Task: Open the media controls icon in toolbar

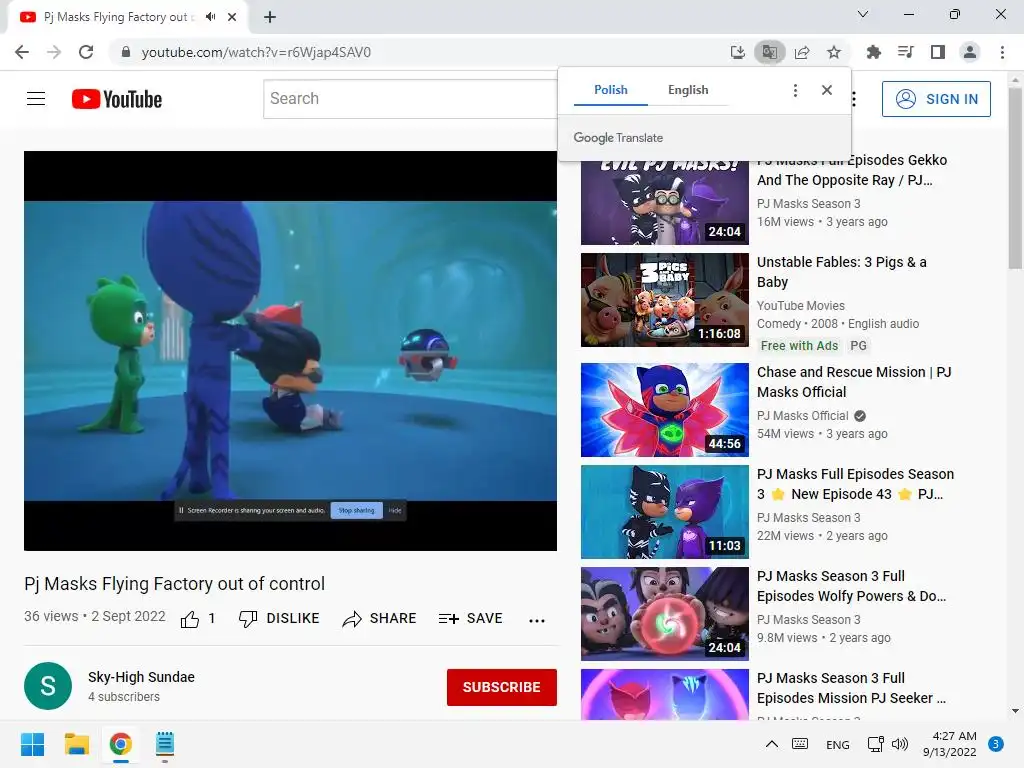Action: coord(905,52)
